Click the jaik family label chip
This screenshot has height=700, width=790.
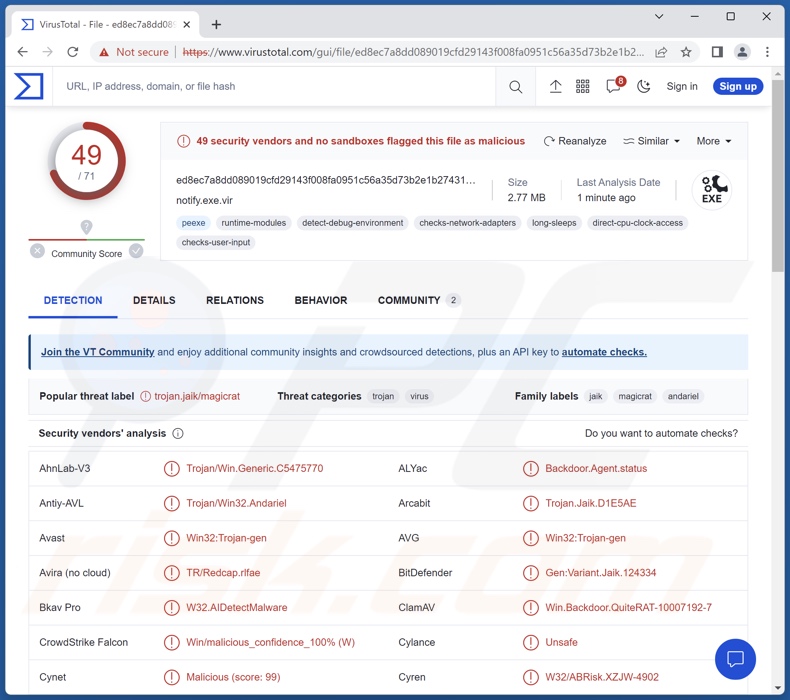click(596, 397)
